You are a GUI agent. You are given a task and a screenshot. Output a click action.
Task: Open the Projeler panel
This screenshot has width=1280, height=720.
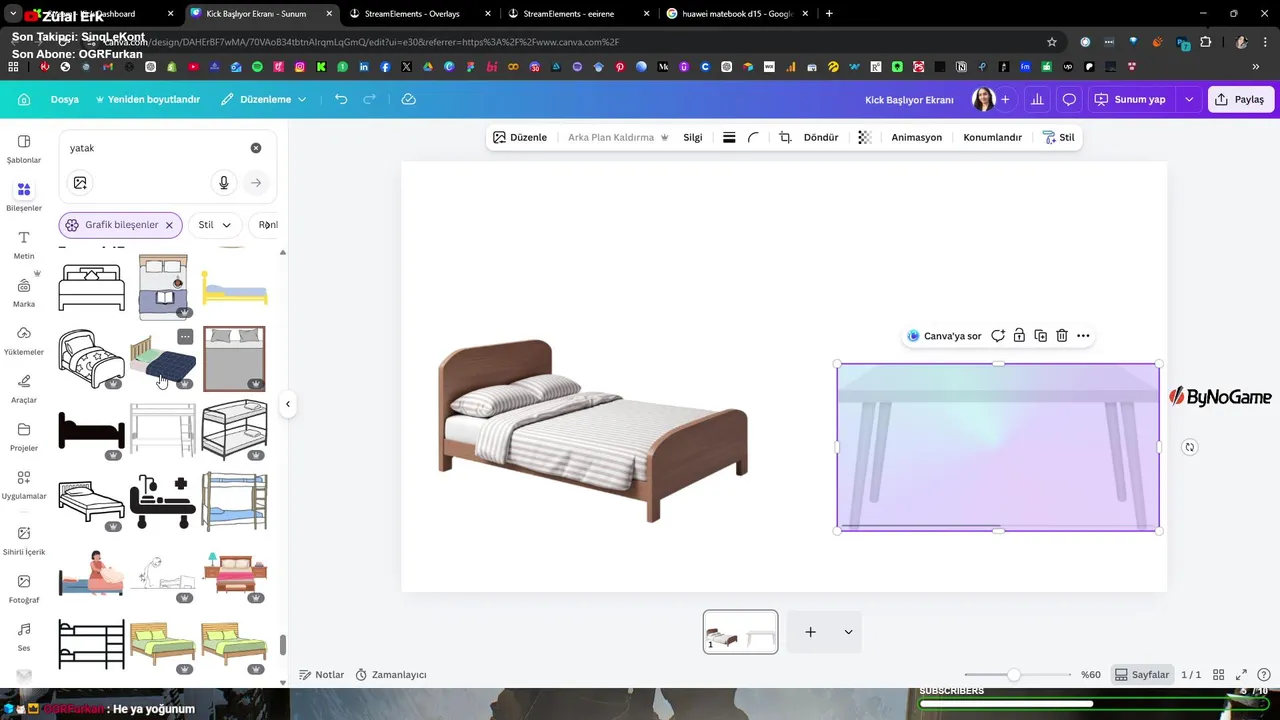[24, 437]
